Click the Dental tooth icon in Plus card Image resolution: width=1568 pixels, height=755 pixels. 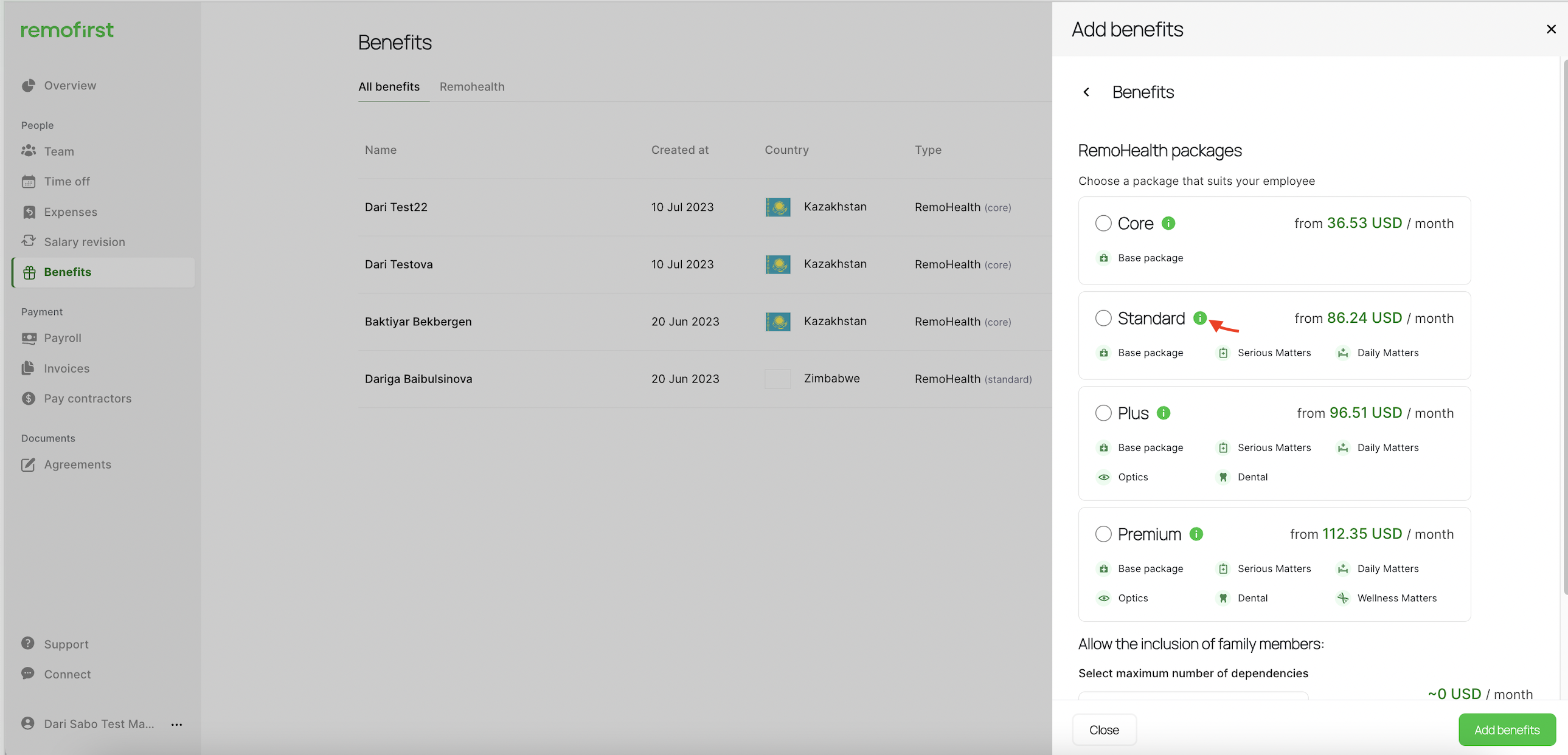pos(1223,477)
